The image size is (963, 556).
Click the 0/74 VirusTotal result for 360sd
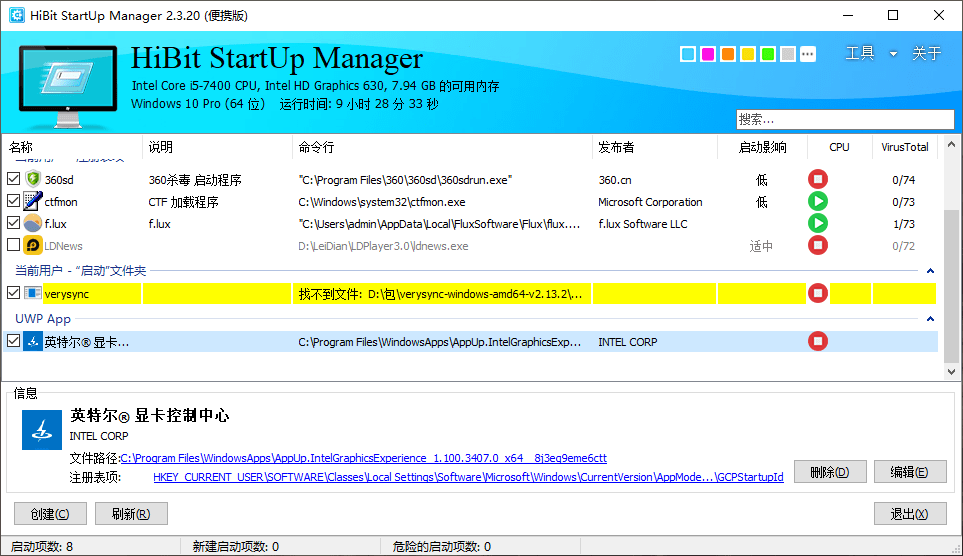(x=903, y=180)
